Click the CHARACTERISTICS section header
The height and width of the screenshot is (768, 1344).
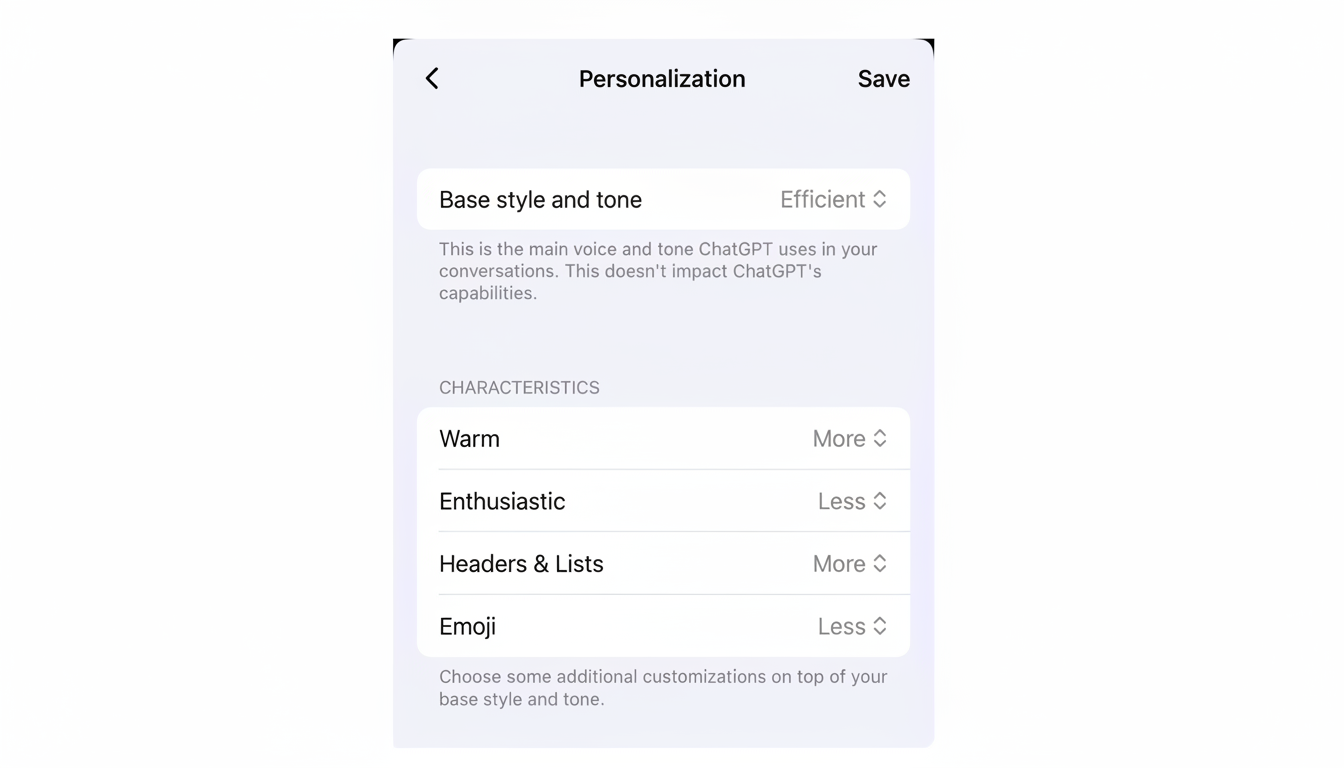point(519,387)
